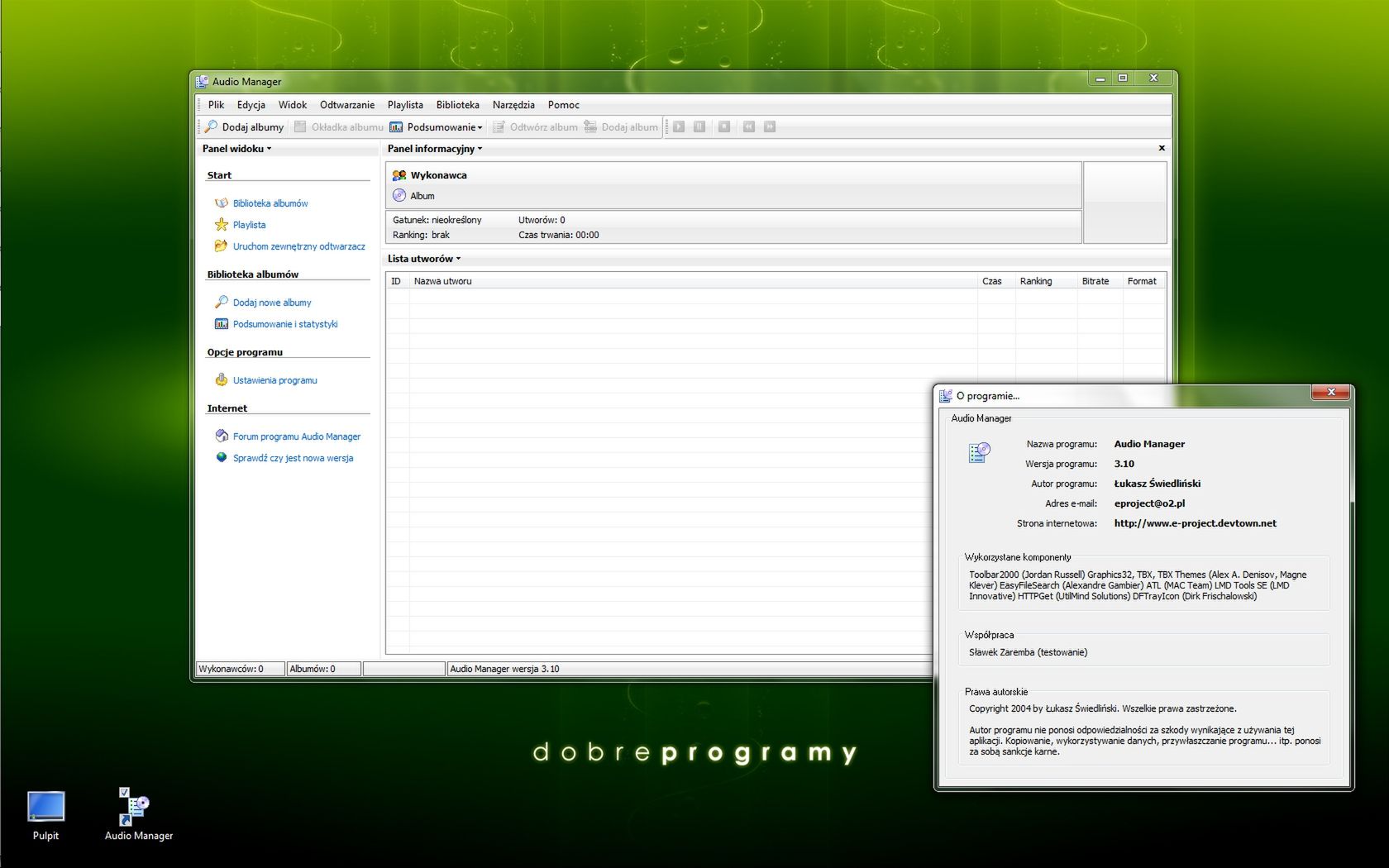Click the Łukasz Świedliński author name
Viewport: 1389px width, 868px height.
pyautogui.click(x=1157, y=484)
